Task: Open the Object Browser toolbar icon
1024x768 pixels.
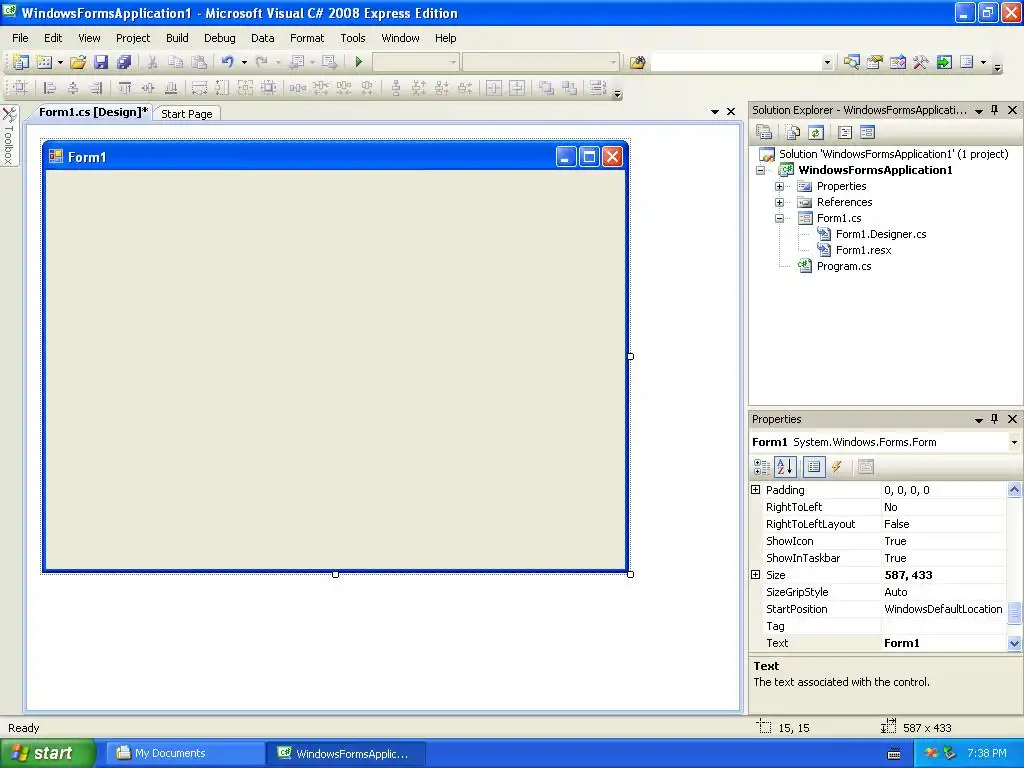Action: point(898,62)
